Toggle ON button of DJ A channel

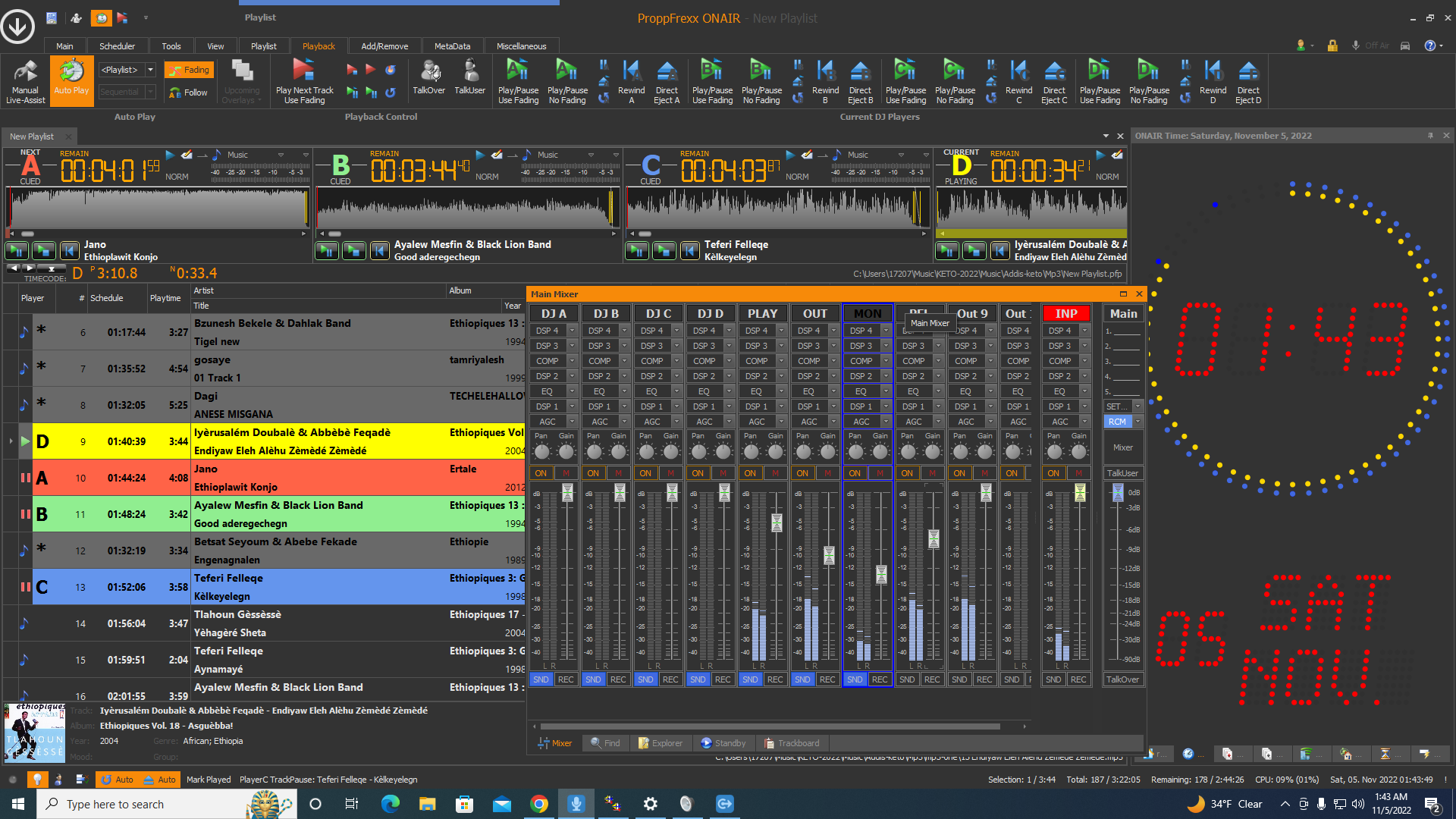541,473
